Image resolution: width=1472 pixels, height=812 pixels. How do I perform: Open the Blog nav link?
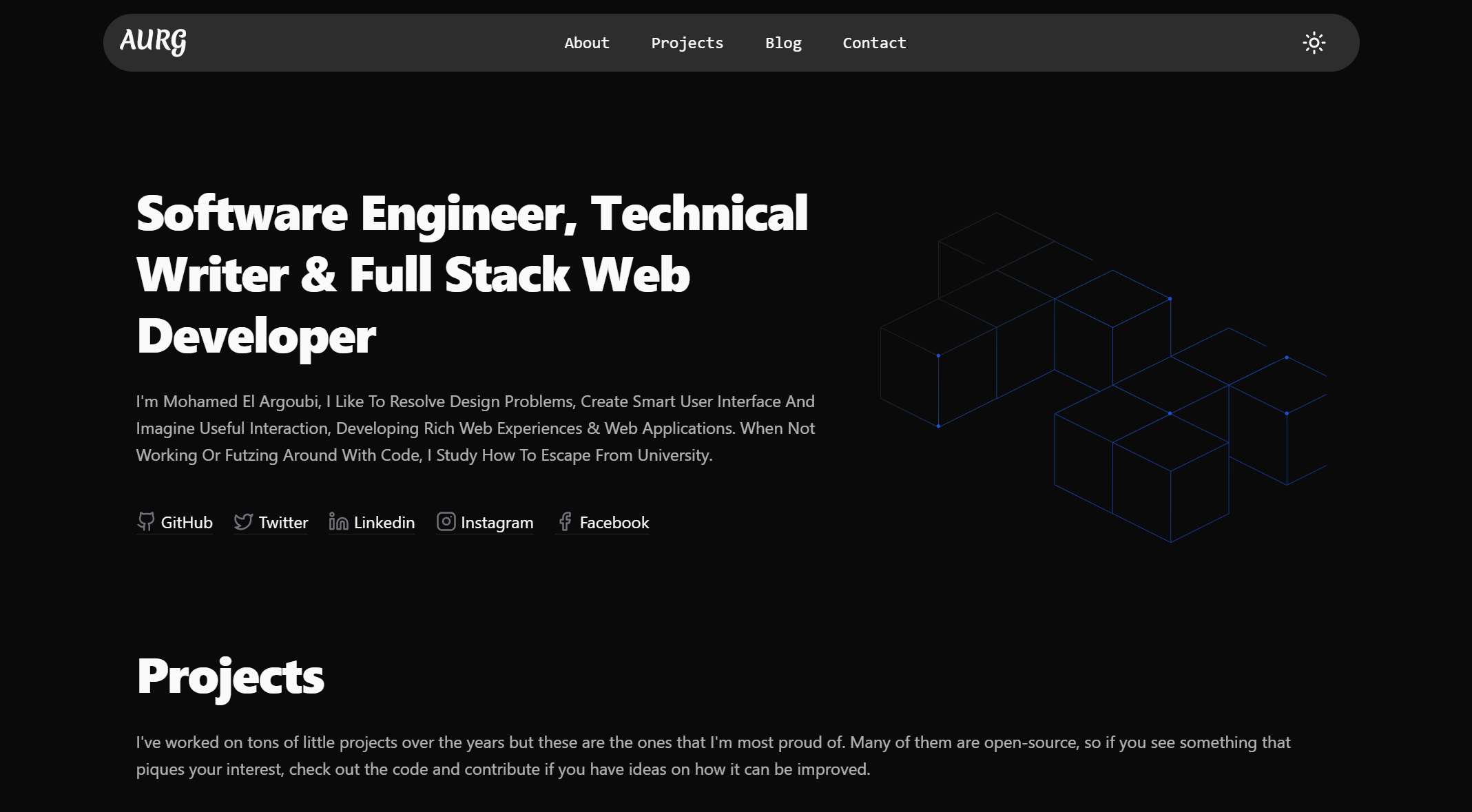[x=783, y=43]
